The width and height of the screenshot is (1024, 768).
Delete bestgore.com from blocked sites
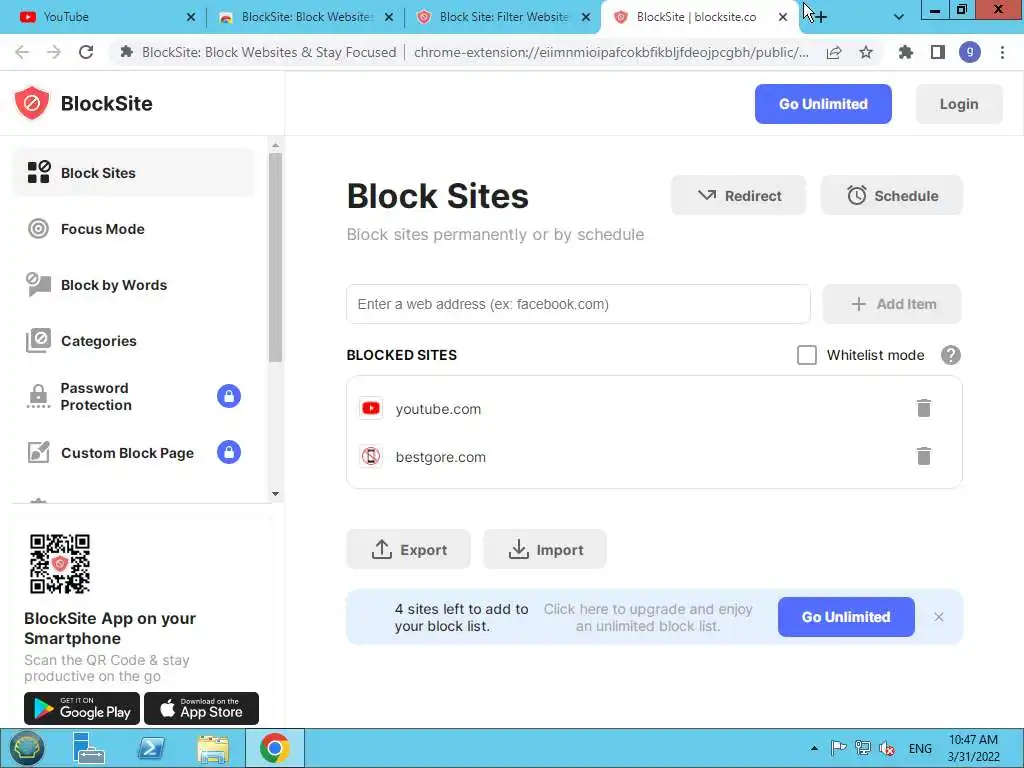(x=923, y=456)
